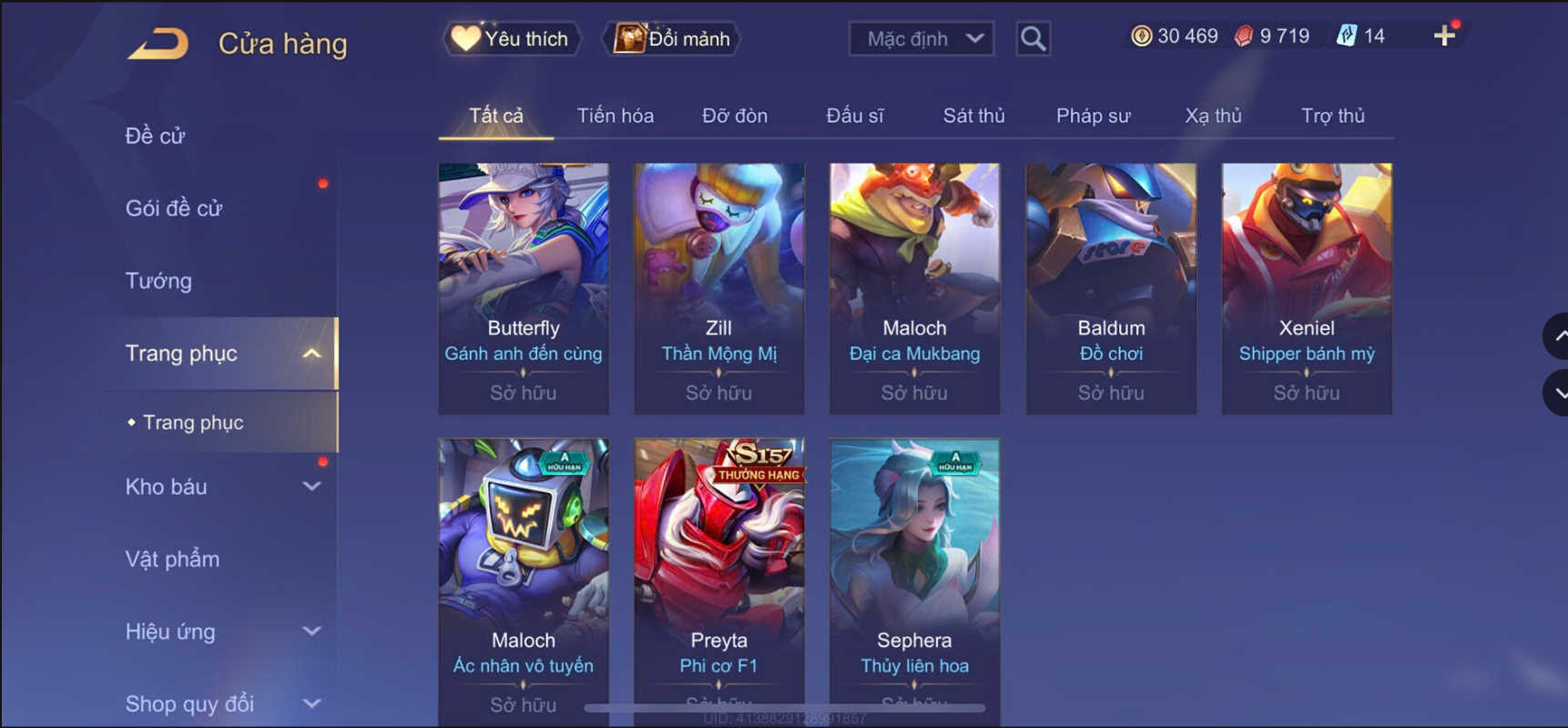Screen dimensions: 1568x728
Task: Expand the Shop quy đổi section
Action: (x=311, y=703)
